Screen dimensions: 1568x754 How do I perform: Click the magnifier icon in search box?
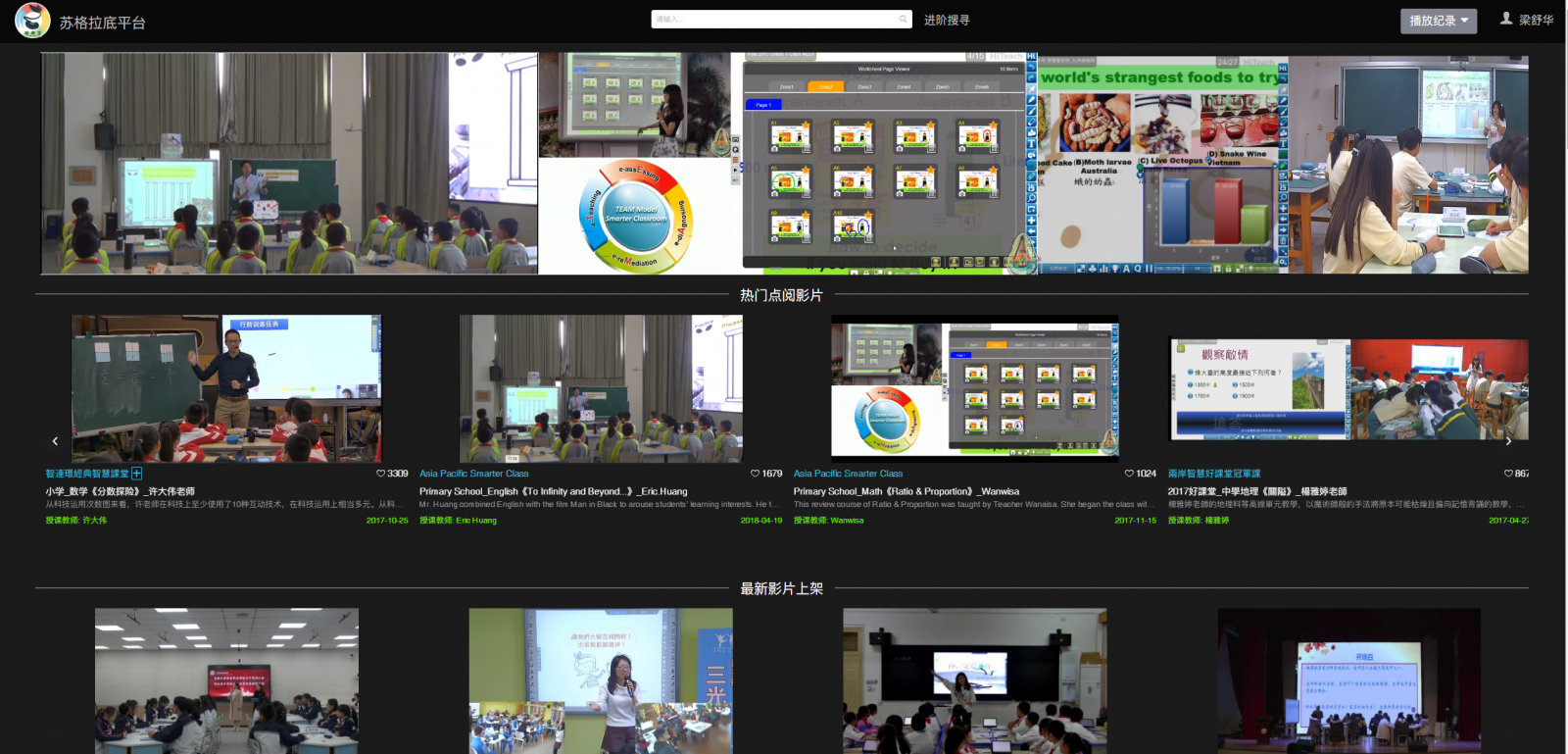click(903, 20)
